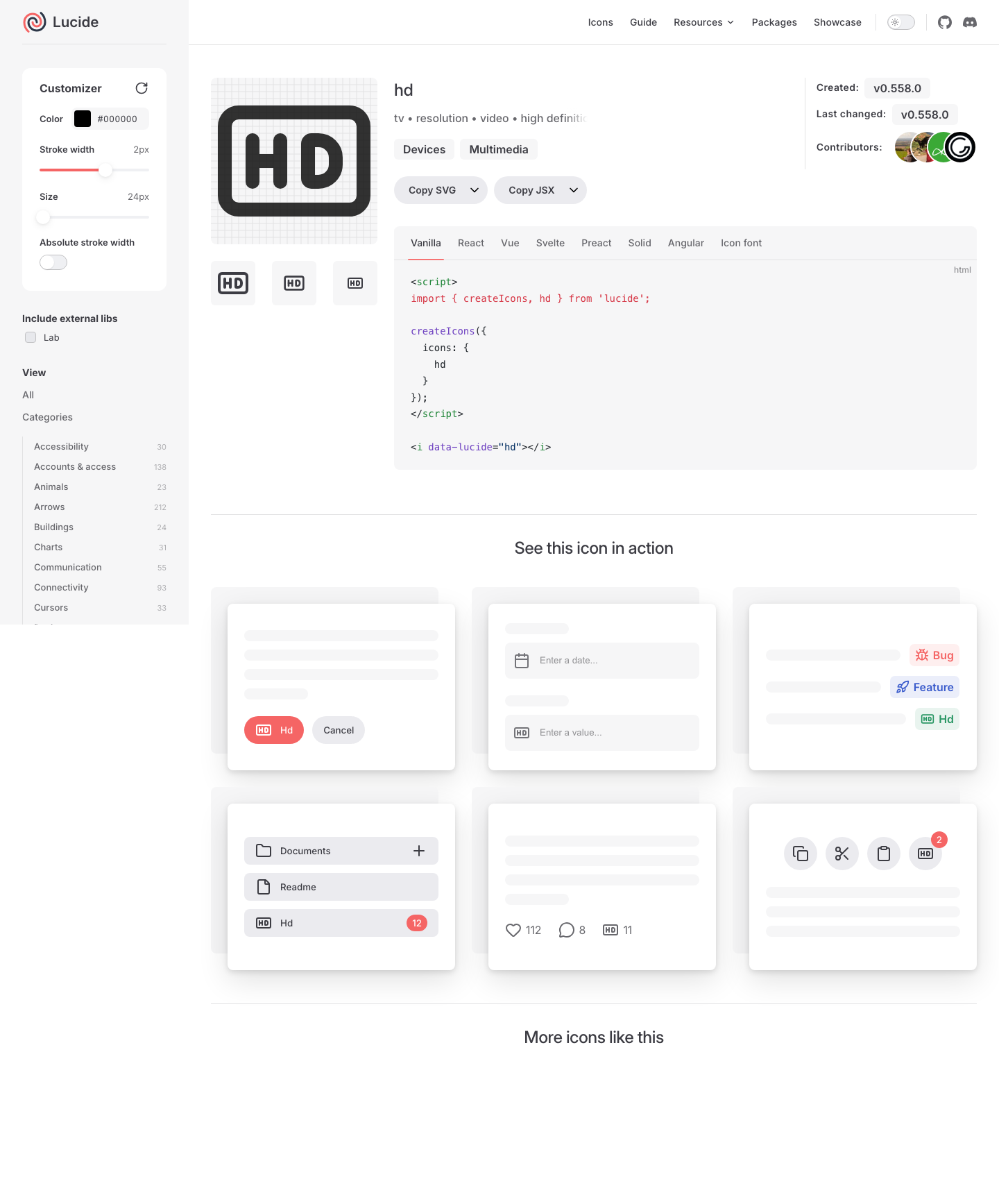
Task: Switch to the Preact code tab
Action: [597, 243]
